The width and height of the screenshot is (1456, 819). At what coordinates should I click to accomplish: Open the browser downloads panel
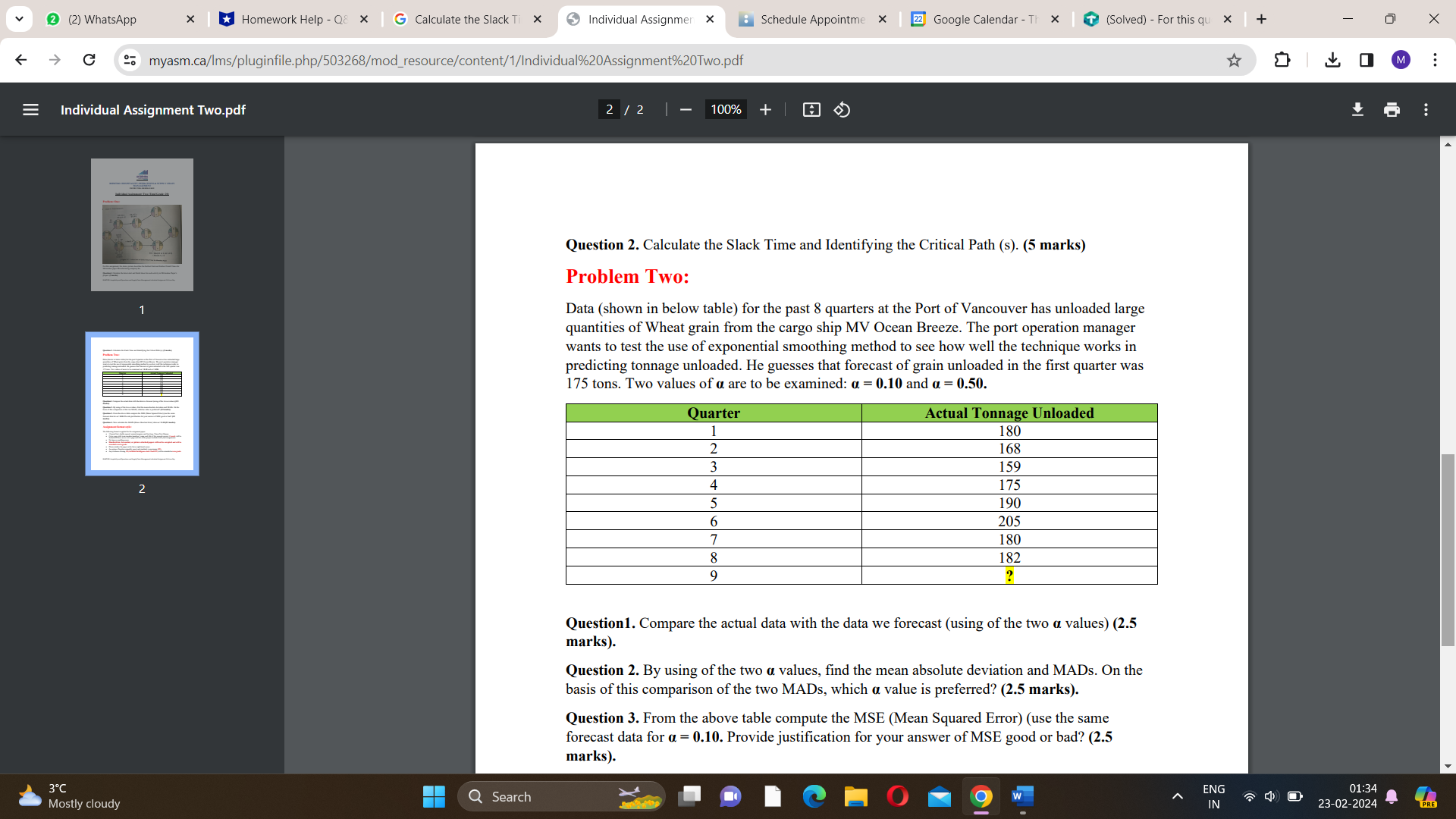[1332, 60]
